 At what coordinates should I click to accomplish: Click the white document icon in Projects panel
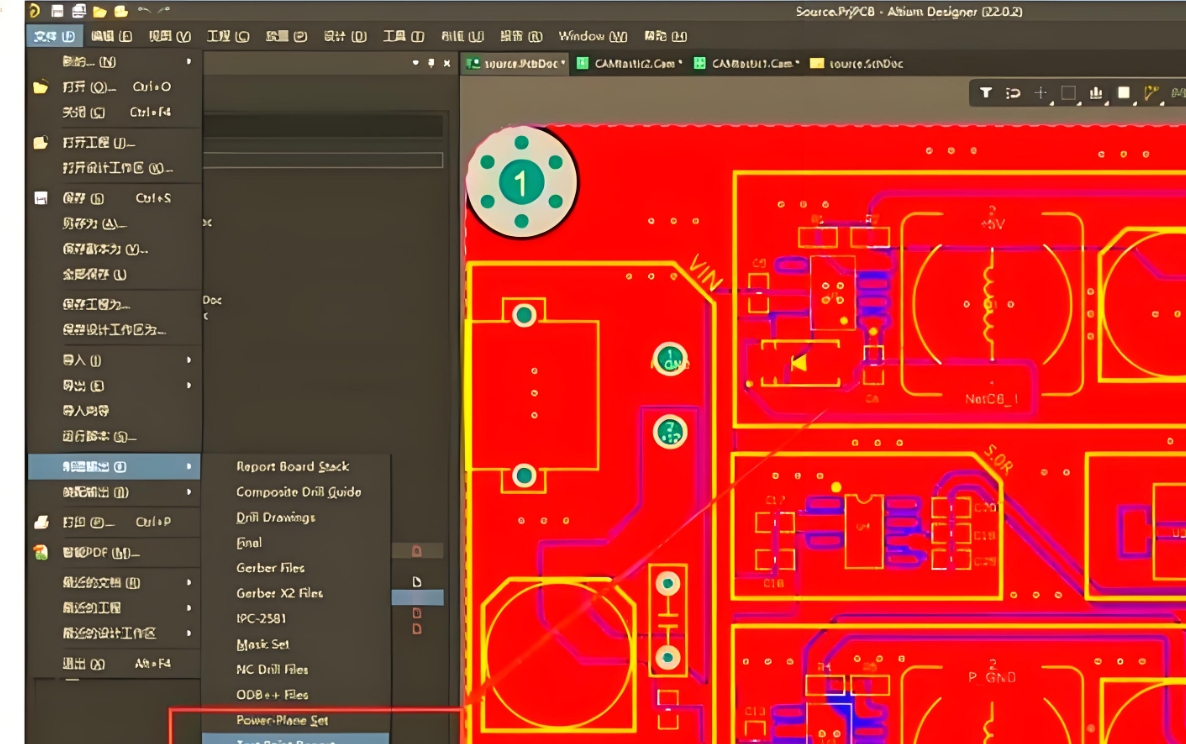point(417,581)
